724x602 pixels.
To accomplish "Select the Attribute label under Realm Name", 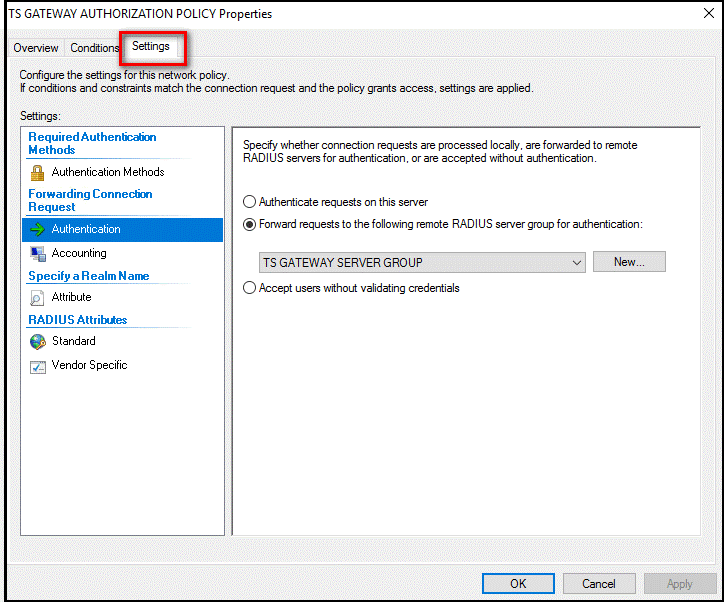I will point(72,297).
